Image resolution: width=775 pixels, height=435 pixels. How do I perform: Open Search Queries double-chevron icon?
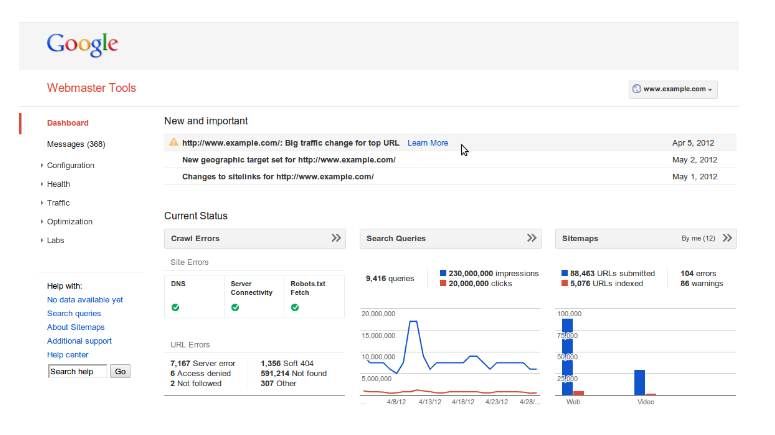click(531, 238)
